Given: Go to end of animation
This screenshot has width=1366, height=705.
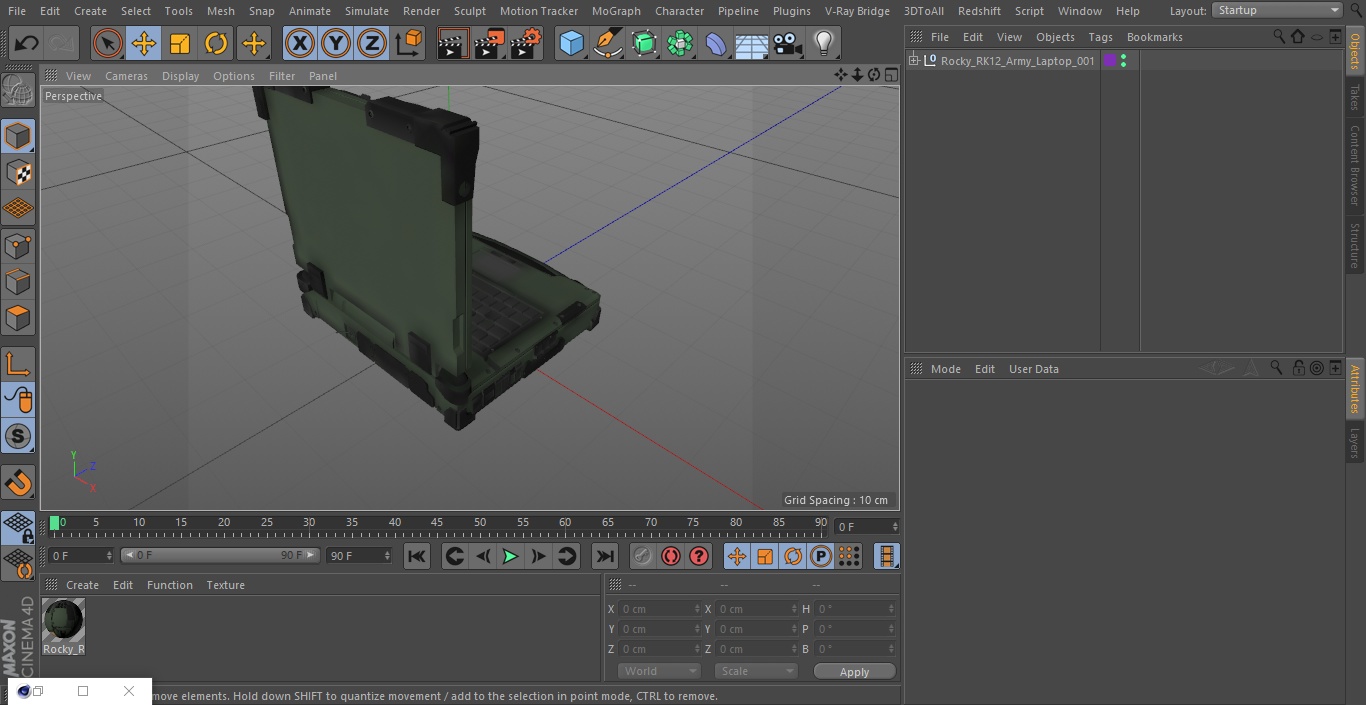Looking at the screenshot, I should tap(605, 556).
